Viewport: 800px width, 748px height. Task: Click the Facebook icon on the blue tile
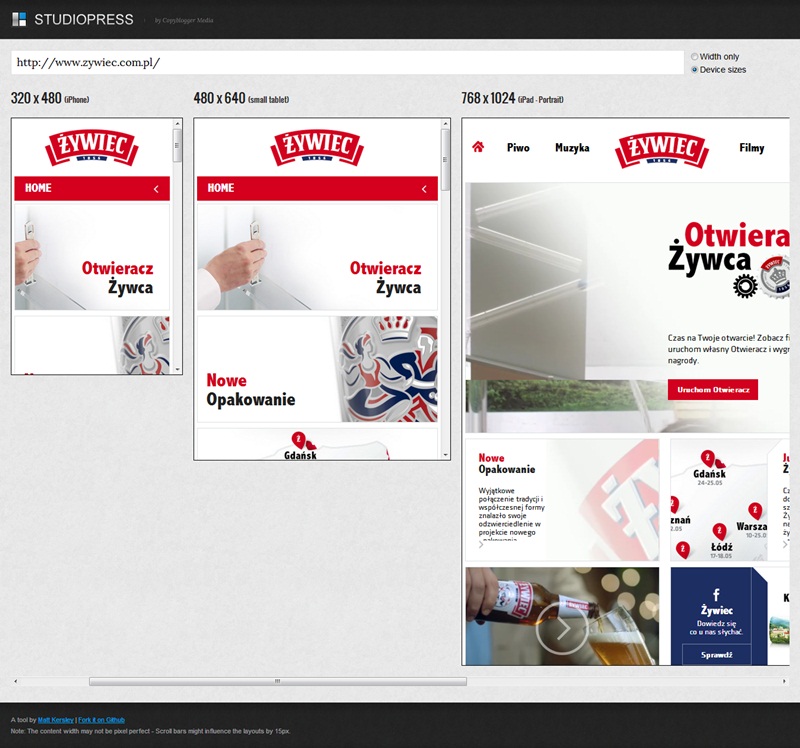[716, 595]
